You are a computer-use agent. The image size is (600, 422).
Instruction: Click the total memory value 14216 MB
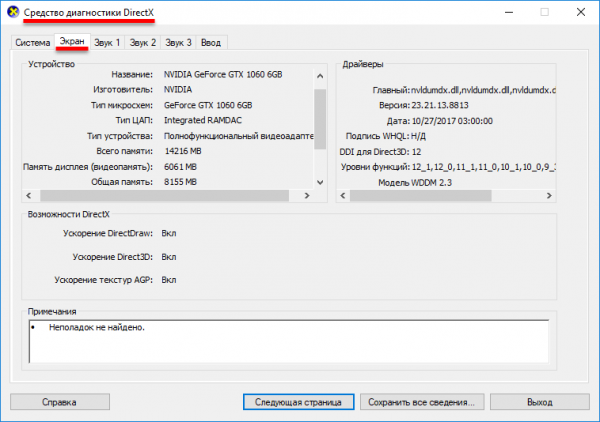click(183, 151)
